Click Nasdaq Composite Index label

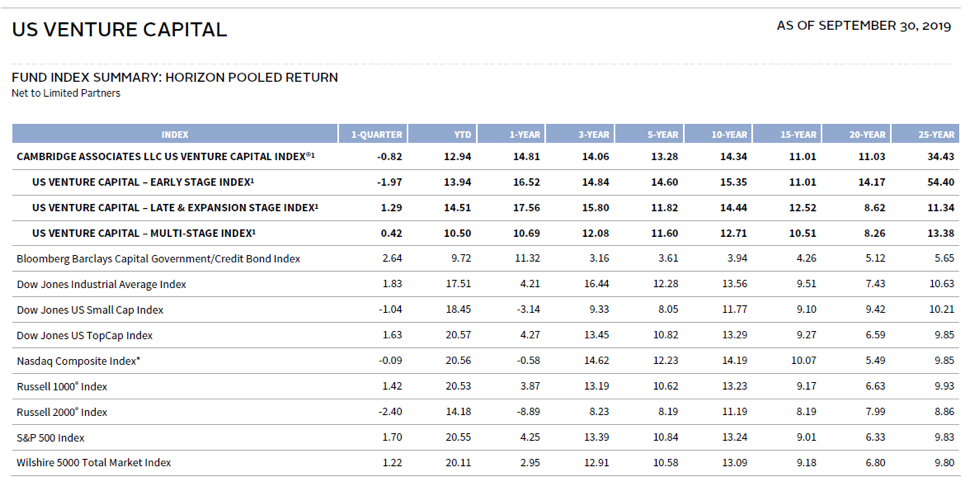coord(78,361)
